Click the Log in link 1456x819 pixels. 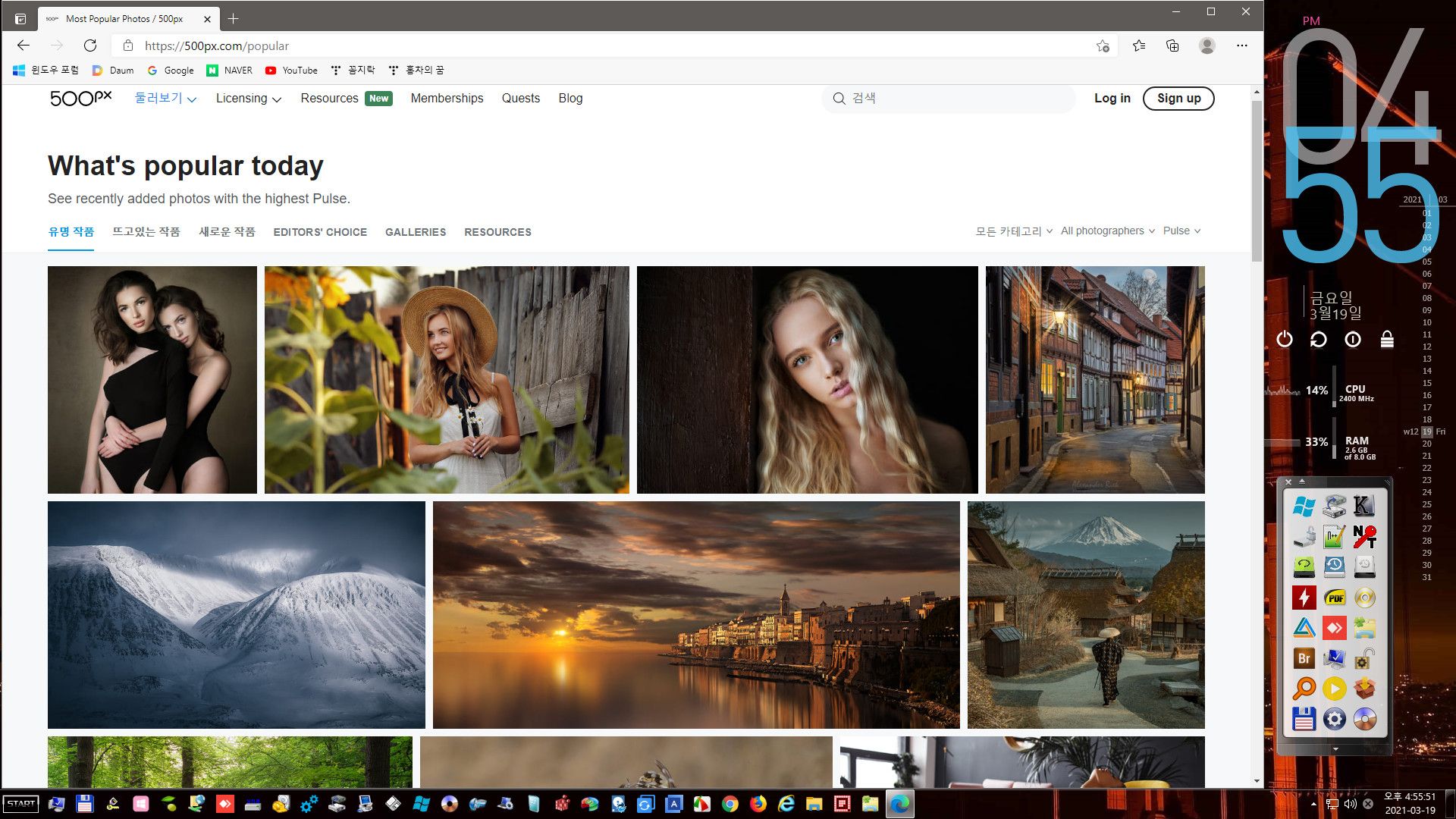[x=1112, y=99]
